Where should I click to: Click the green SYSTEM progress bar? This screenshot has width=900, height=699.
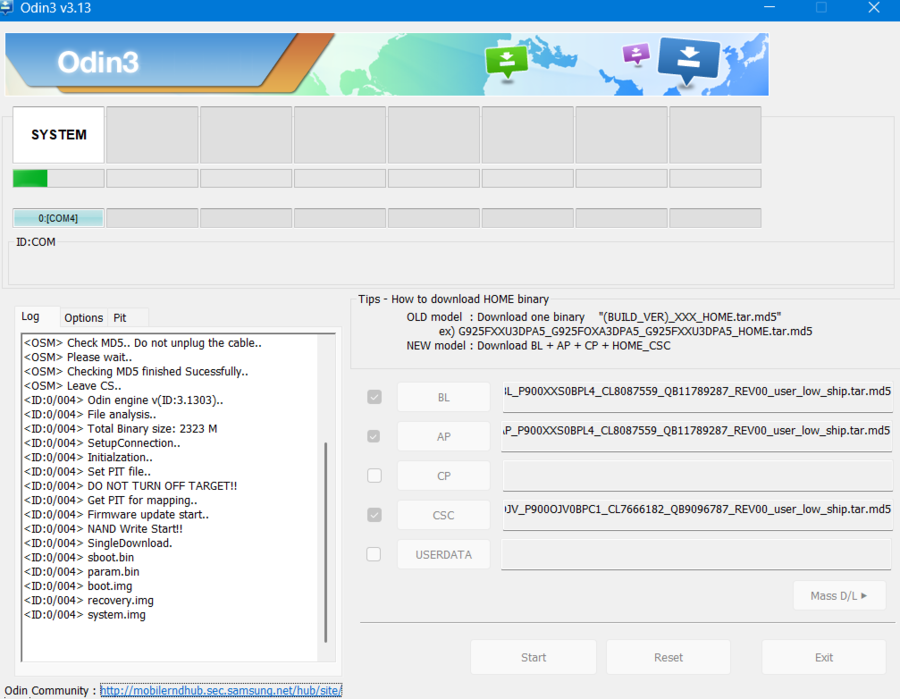click(59, 178)
